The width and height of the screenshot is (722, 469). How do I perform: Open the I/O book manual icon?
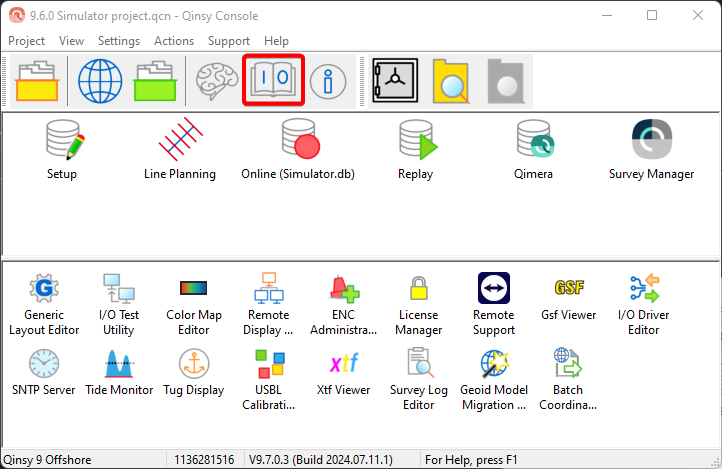point(273,80)
